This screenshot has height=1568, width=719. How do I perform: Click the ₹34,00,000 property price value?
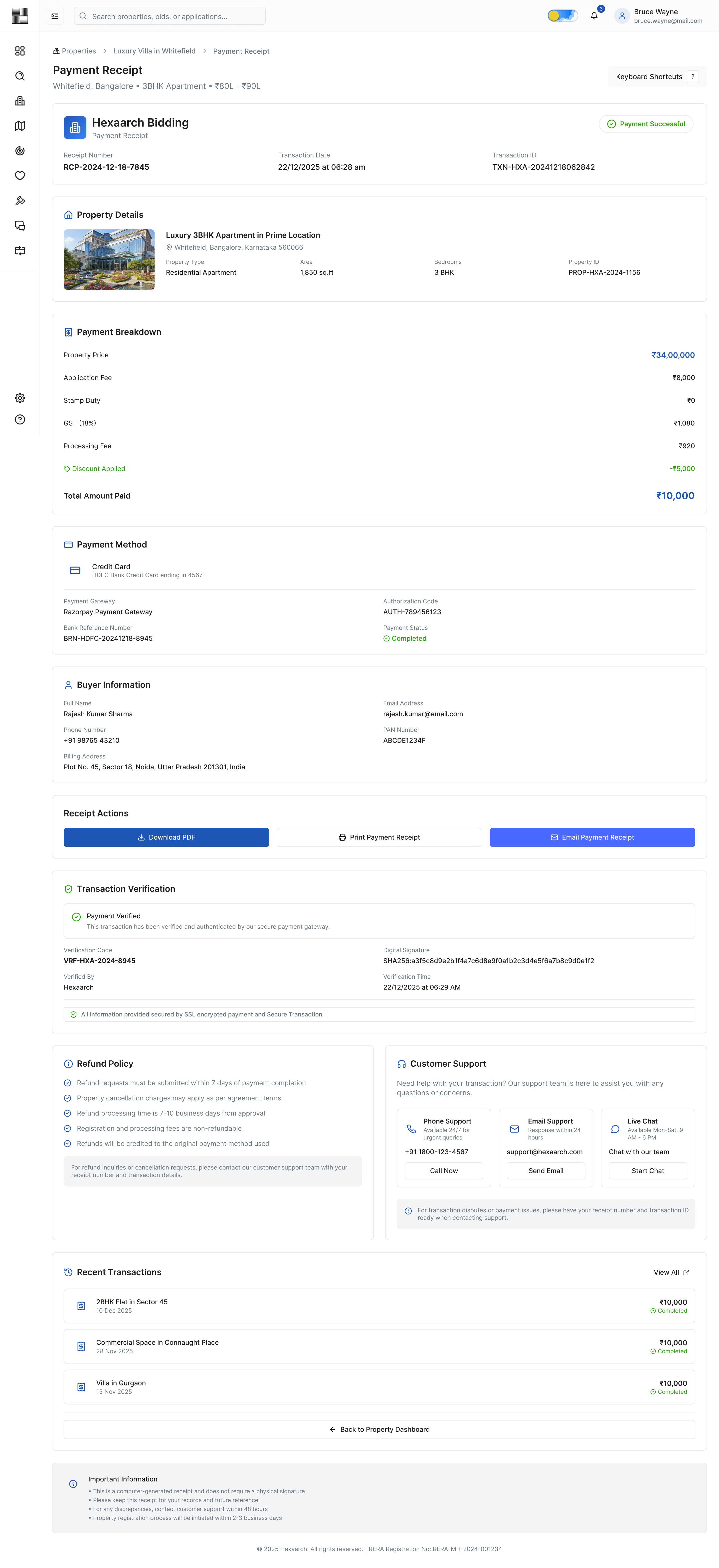pyautogui.click(x=673, y=356)
